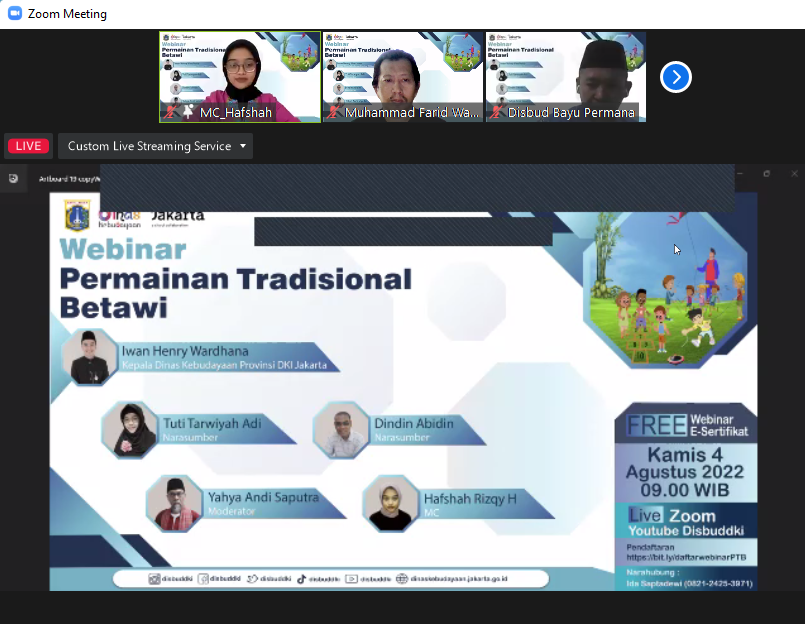Click the Instagram disbuddki icon in footer

[154, 579]
